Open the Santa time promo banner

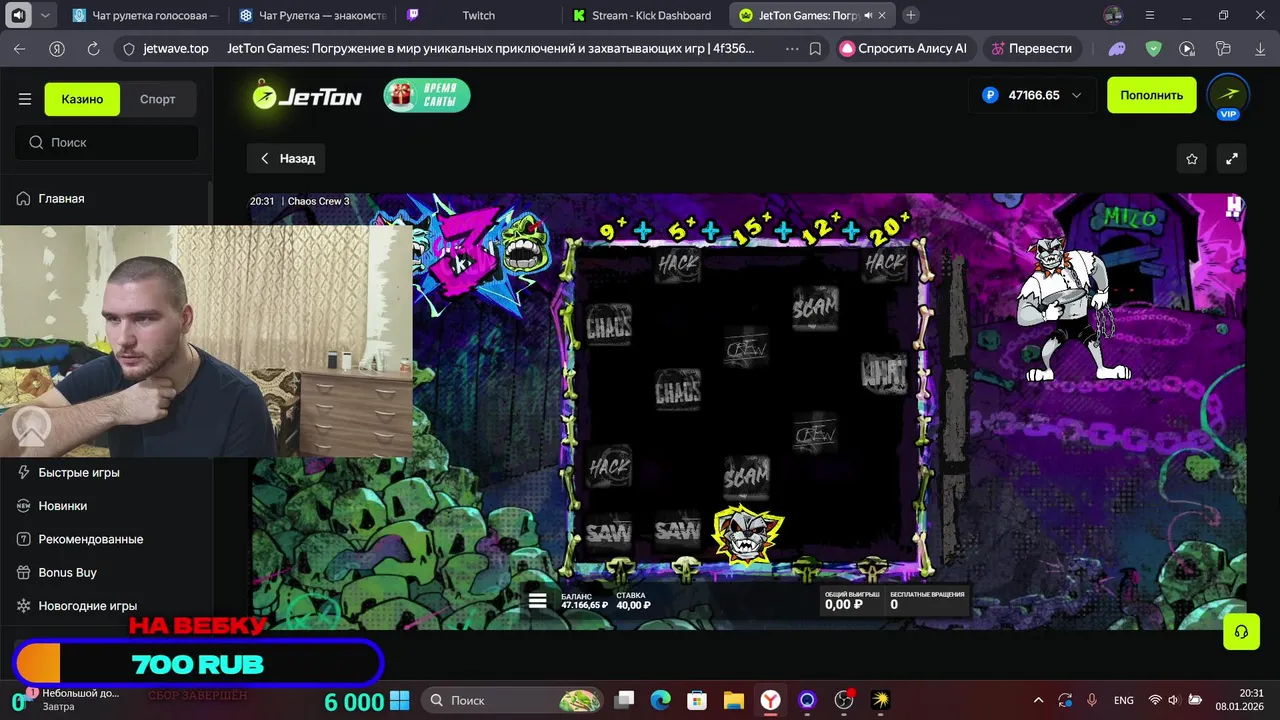[427, 96]
